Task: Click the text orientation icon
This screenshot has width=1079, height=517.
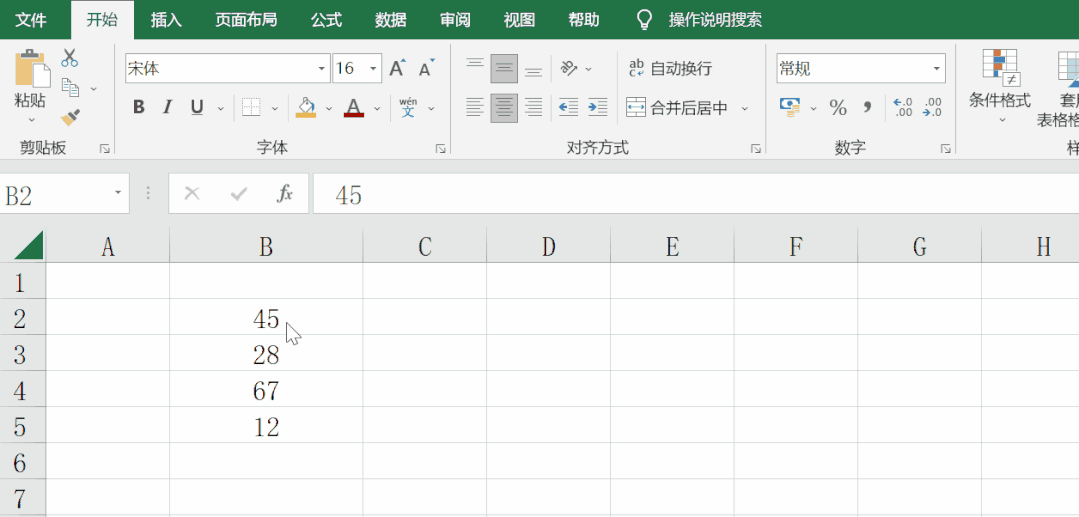Action: [x=568, y=68]
